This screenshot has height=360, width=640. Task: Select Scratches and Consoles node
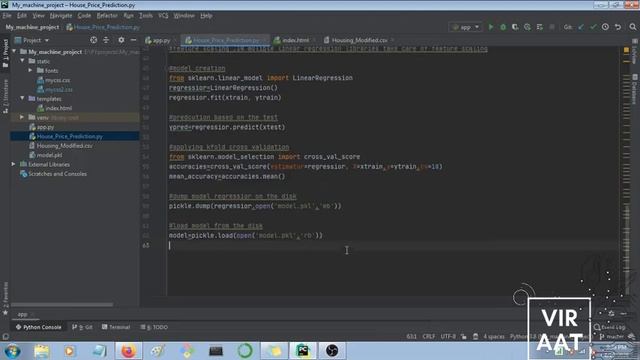coord(57,174)
